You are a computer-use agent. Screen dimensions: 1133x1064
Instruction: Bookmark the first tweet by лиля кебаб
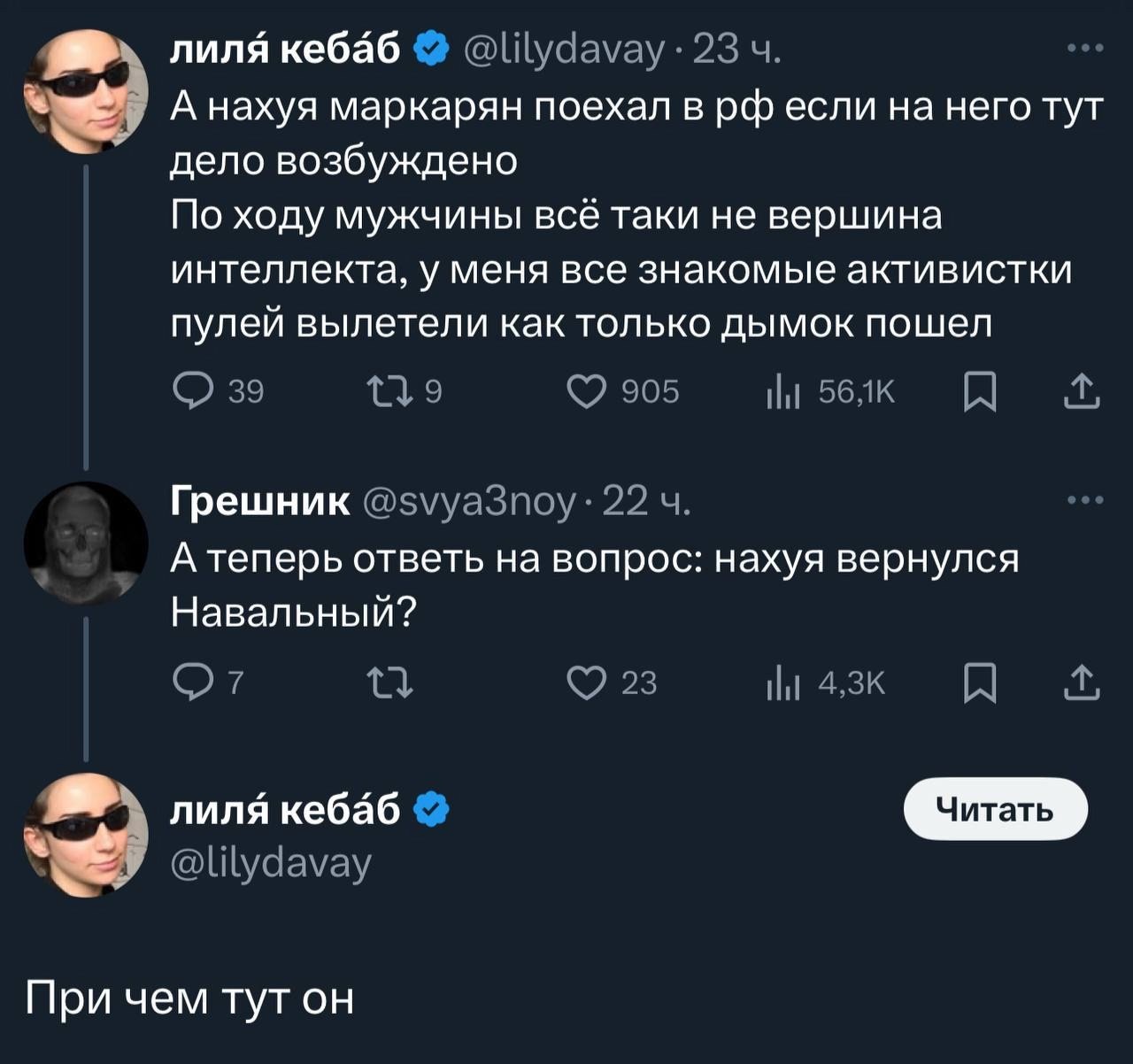click(980, 391)
